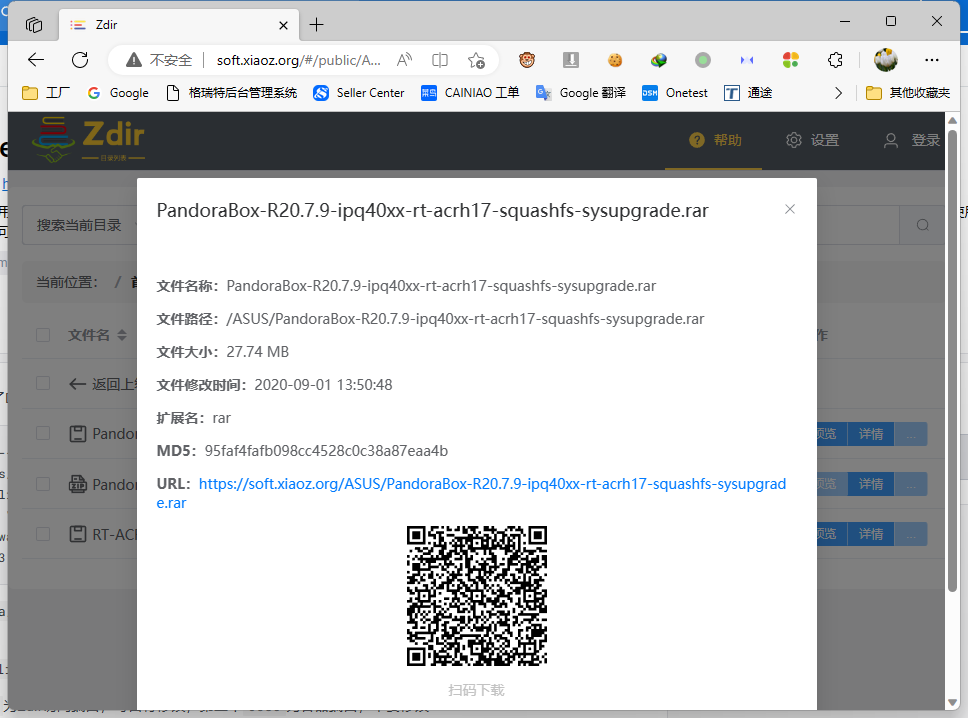Click 详情 button in first Pandora row

(871, 434)
